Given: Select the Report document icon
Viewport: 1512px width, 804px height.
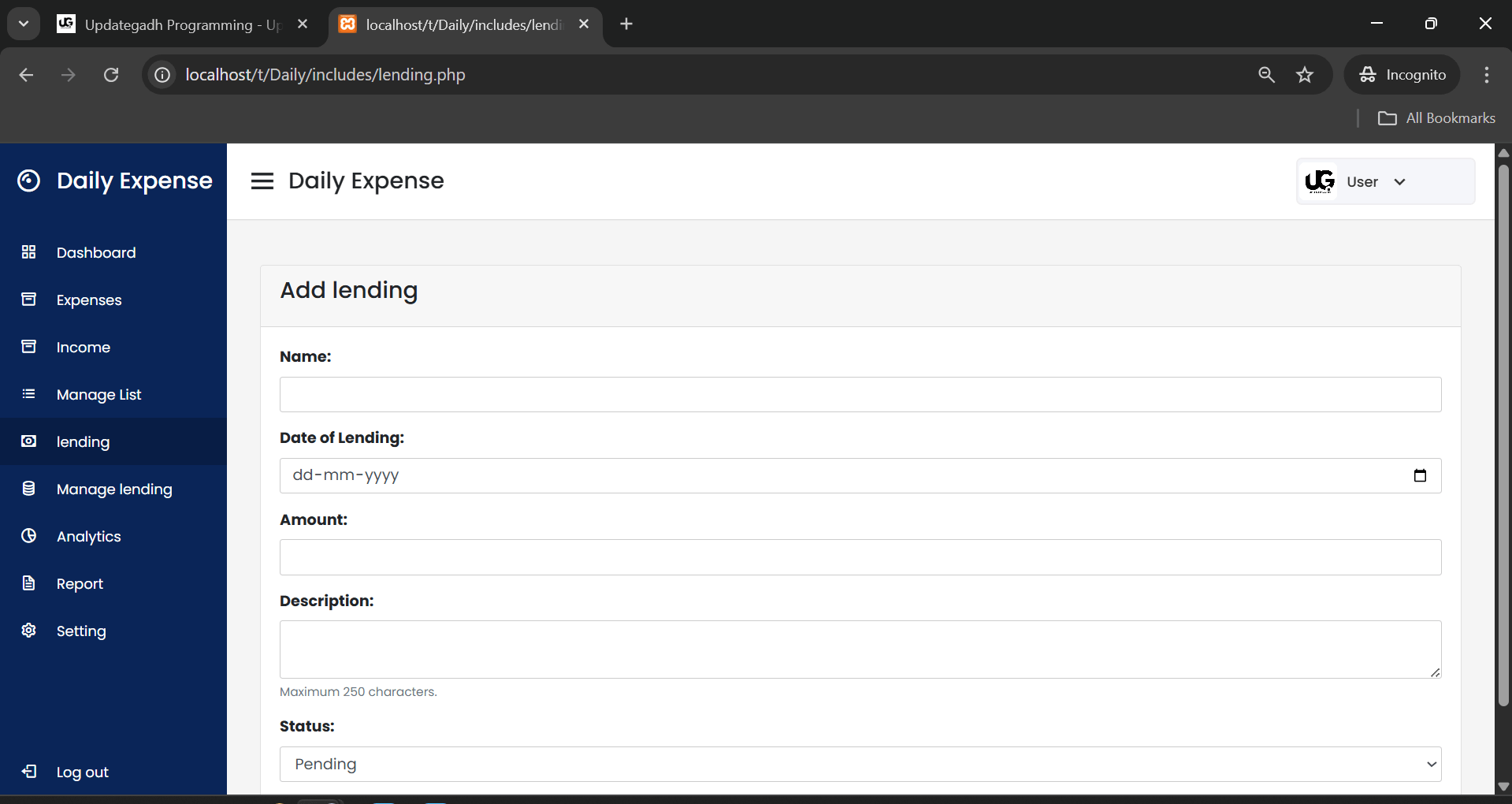Looking at the screenshot, I should coord(29,583).
